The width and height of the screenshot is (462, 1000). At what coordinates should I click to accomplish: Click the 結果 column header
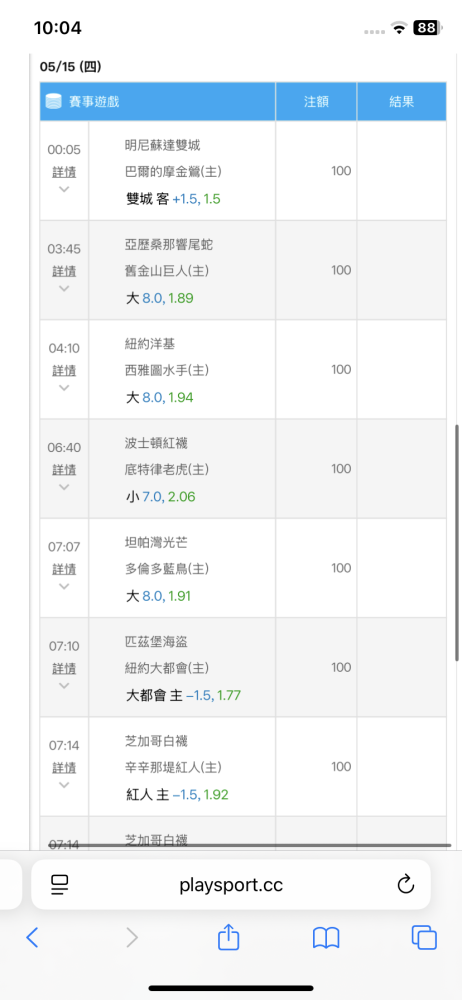pos(401,101)
